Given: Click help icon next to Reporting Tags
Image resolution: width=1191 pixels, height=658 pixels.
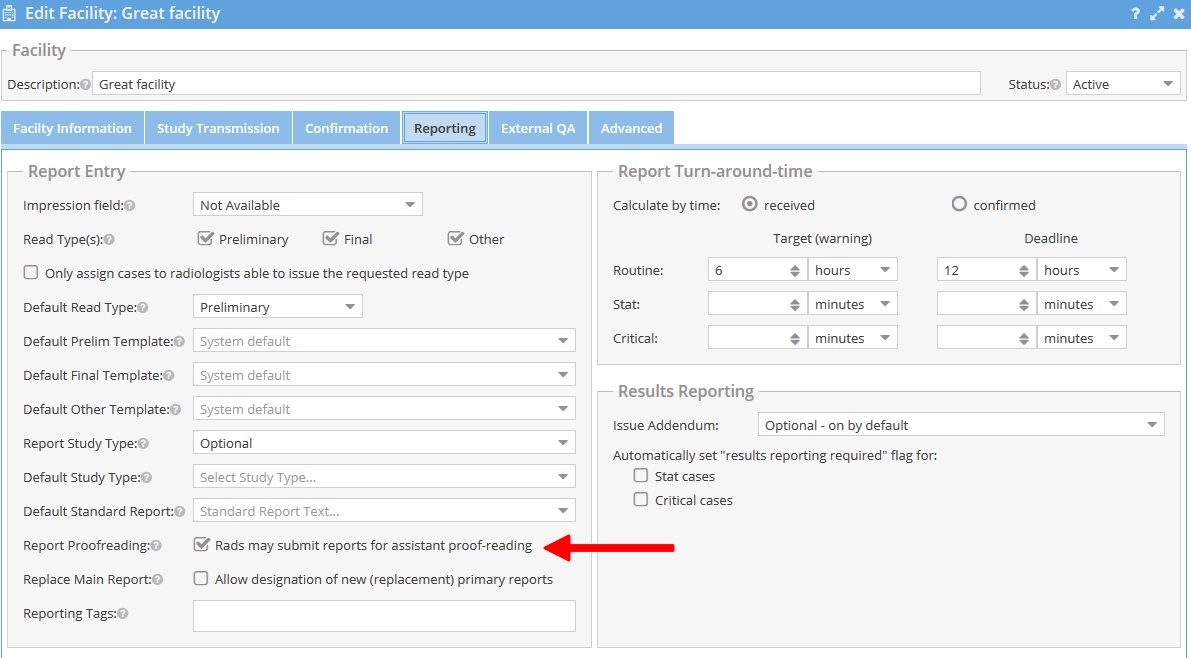Looking at the screenshot, I should tap(123, 614).
